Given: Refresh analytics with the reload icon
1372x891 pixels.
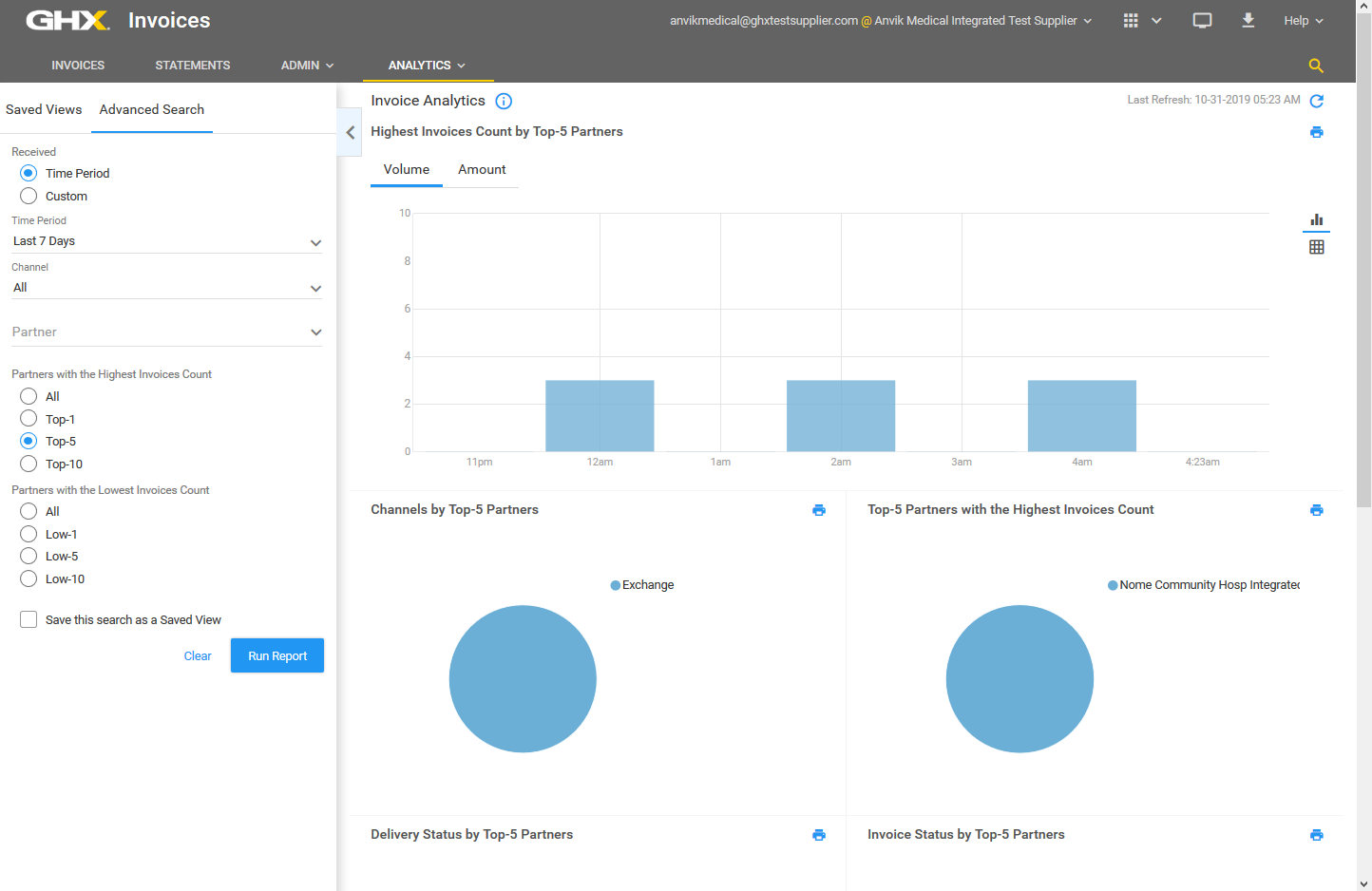Looking at the screenshot, I should click(1317, 101).
